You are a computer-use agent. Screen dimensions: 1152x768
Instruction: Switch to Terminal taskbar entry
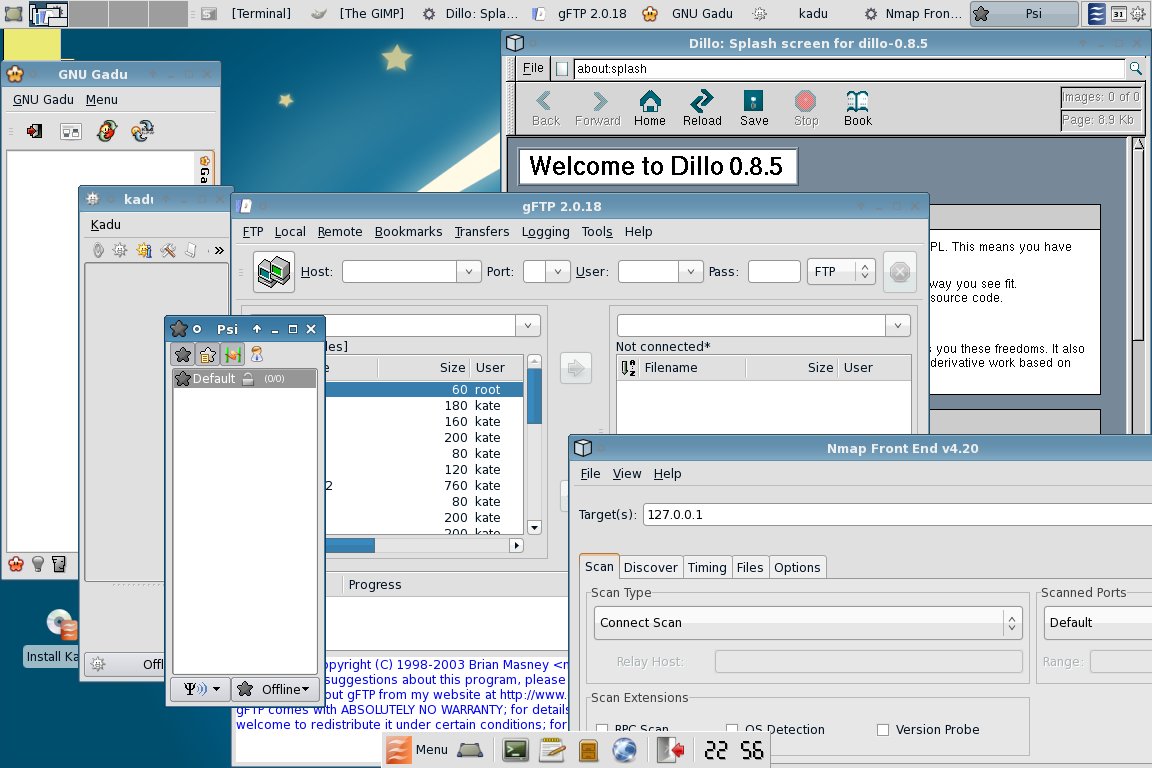point(248,13)
